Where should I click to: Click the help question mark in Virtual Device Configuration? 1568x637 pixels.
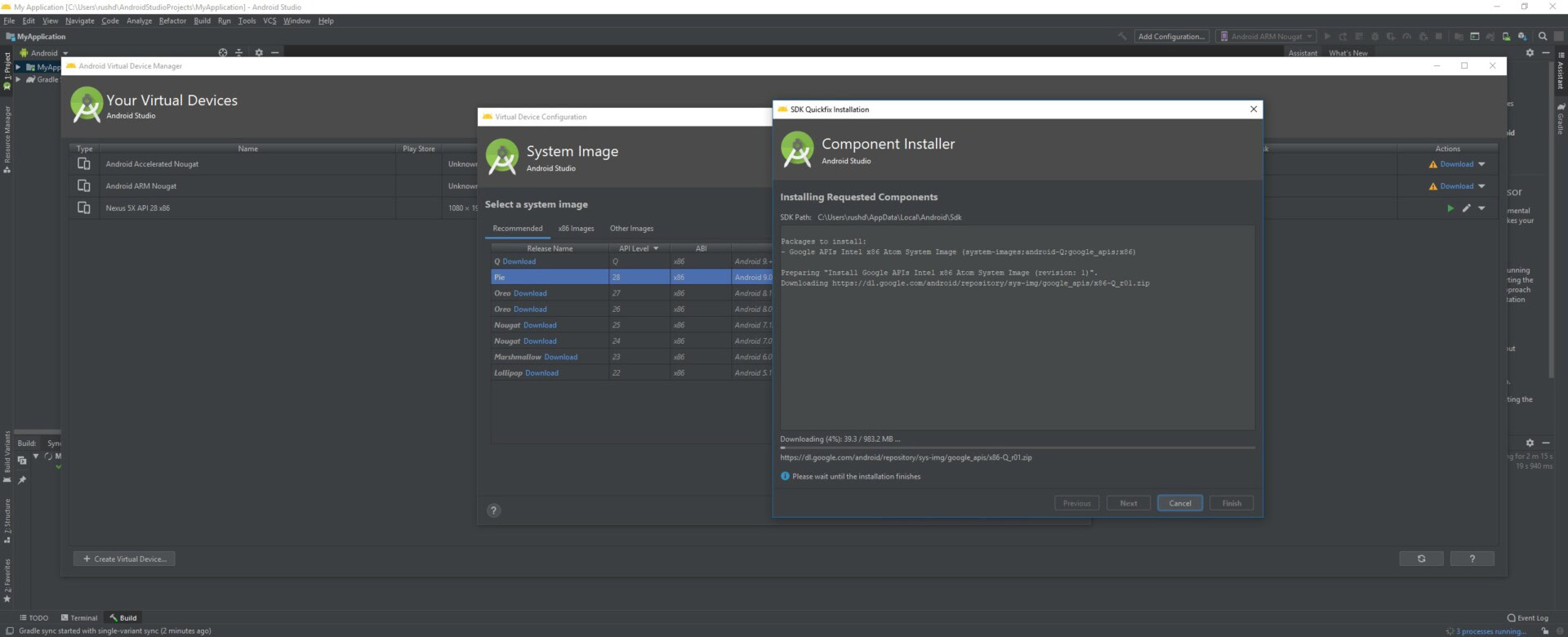493,510
